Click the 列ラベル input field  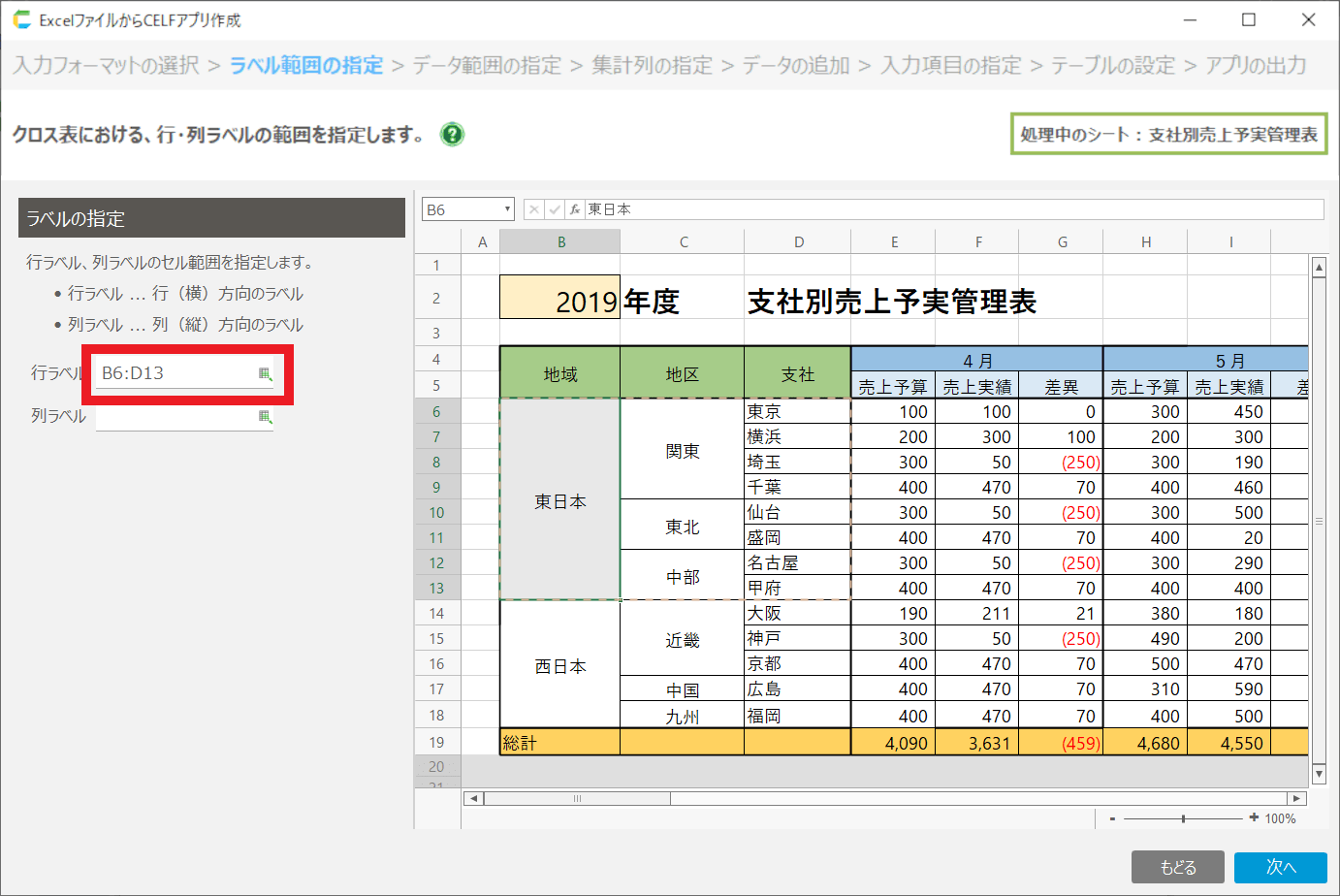[175, 416]
